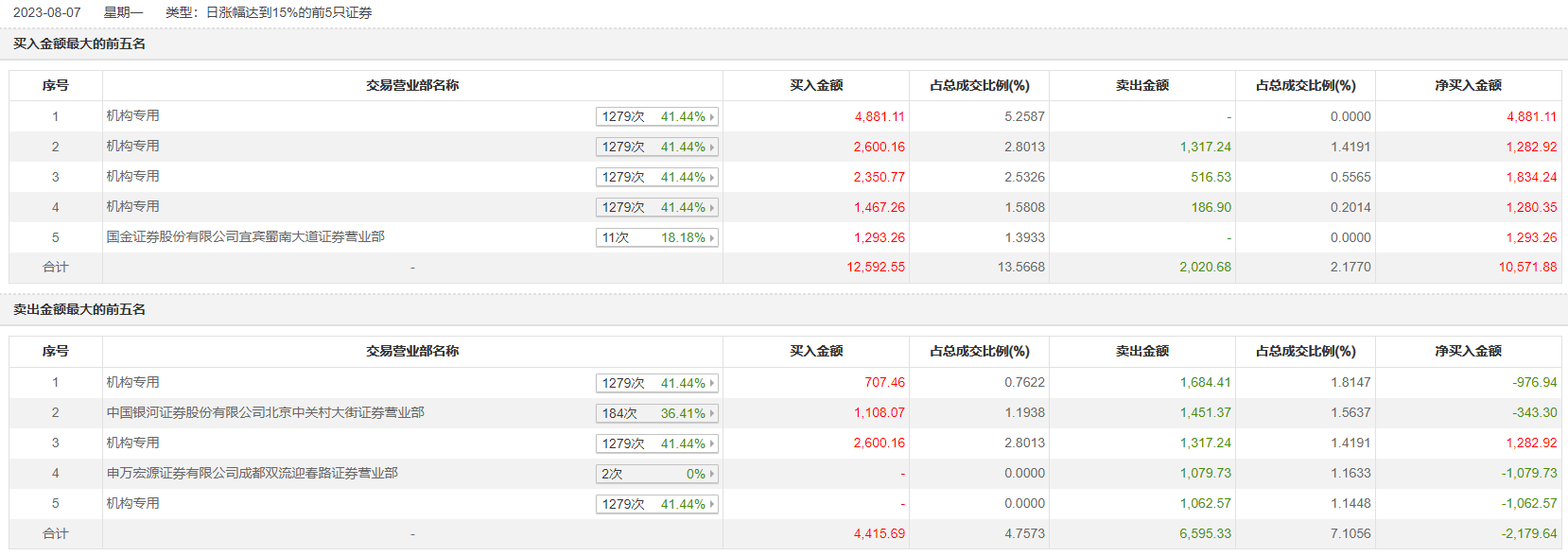The height and width of the screenshot is (556, 1568).
Task: Click 卖出金额 column header in the sell table
Action: point(1141,351)
